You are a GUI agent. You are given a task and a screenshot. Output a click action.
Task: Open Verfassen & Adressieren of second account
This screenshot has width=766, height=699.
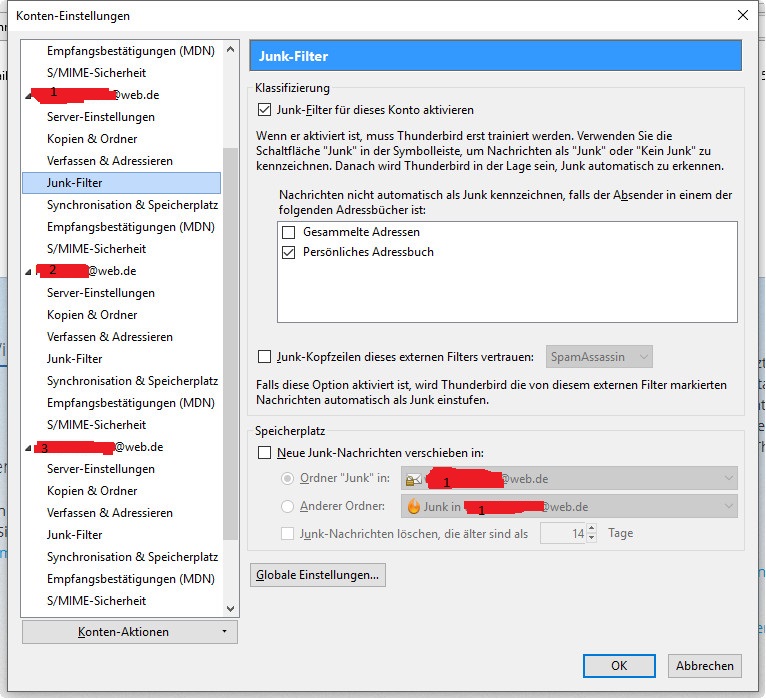click(109, 337)
